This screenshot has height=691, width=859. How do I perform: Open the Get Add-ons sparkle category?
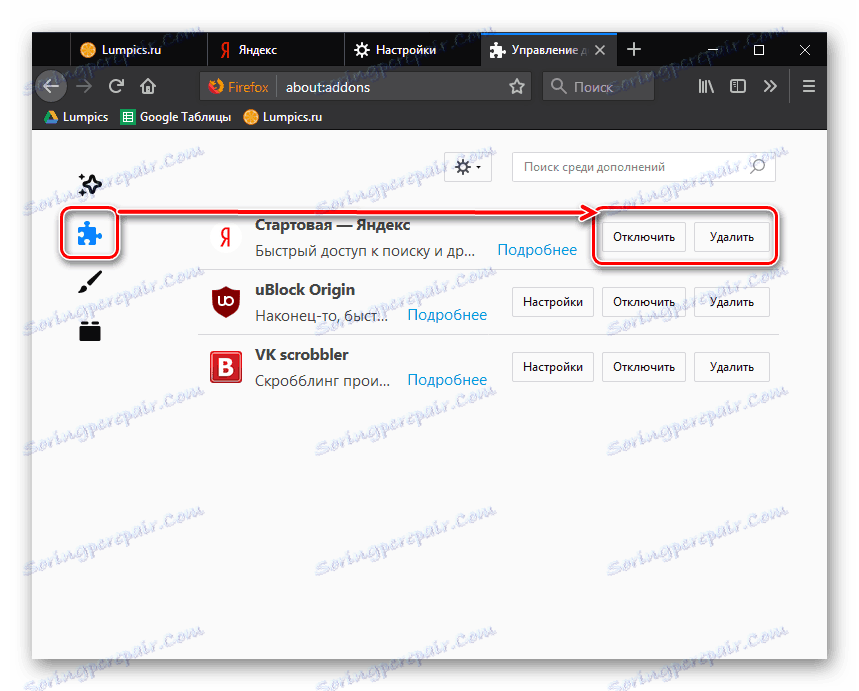coord(90,185)
